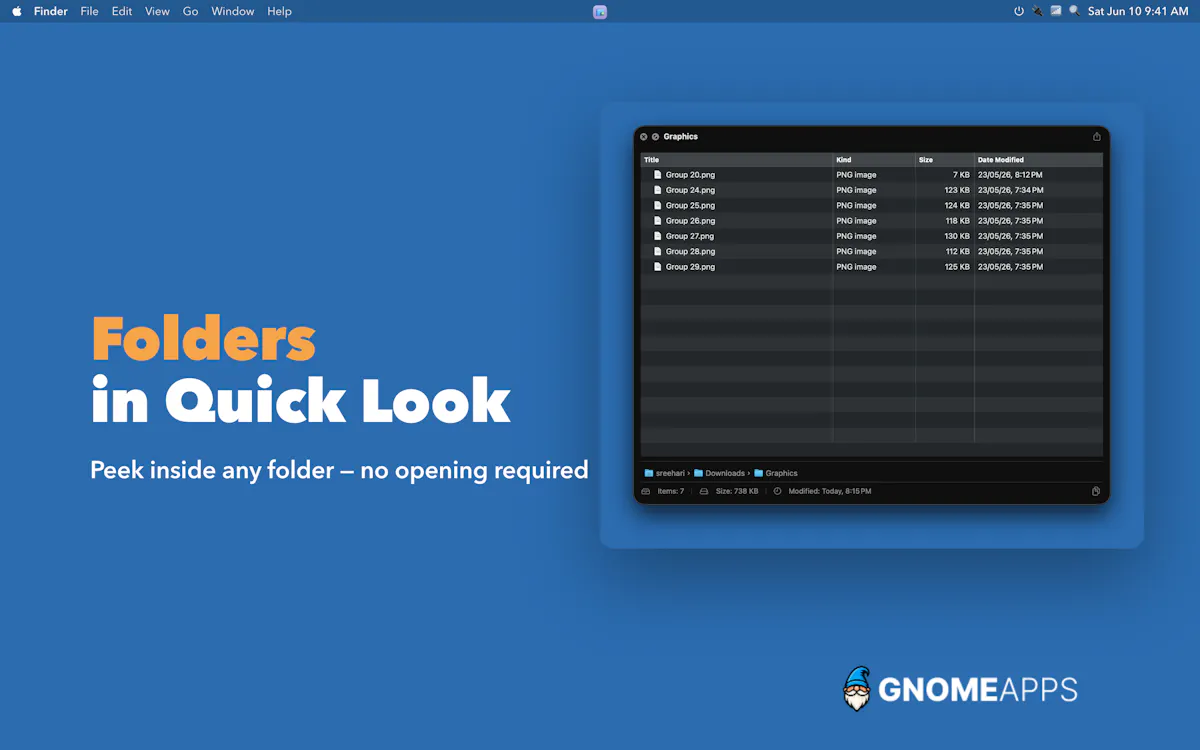Click the file icon of Group 20.png

click(657, 175)
